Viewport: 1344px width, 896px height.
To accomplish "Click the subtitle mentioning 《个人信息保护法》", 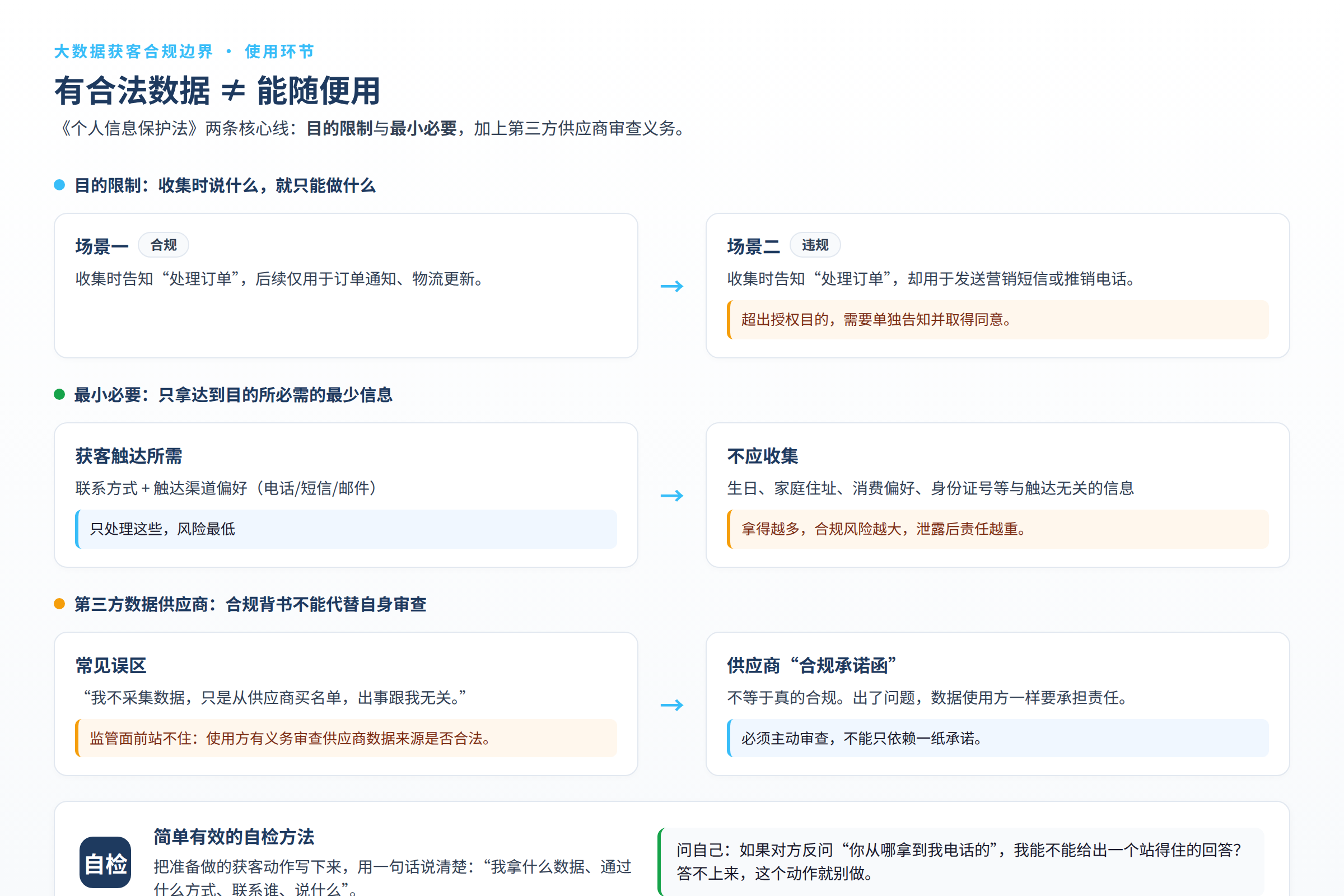I will click(371, 129).
